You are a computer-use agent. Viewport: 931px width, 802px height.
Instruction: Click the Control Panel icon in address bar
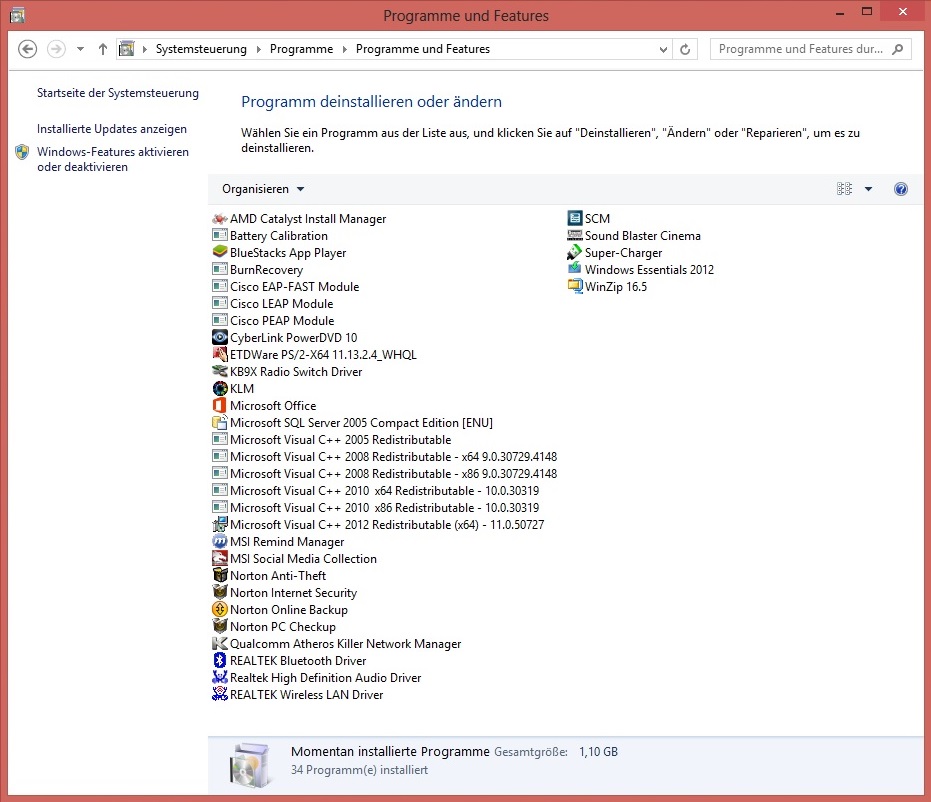coord(126,49)
